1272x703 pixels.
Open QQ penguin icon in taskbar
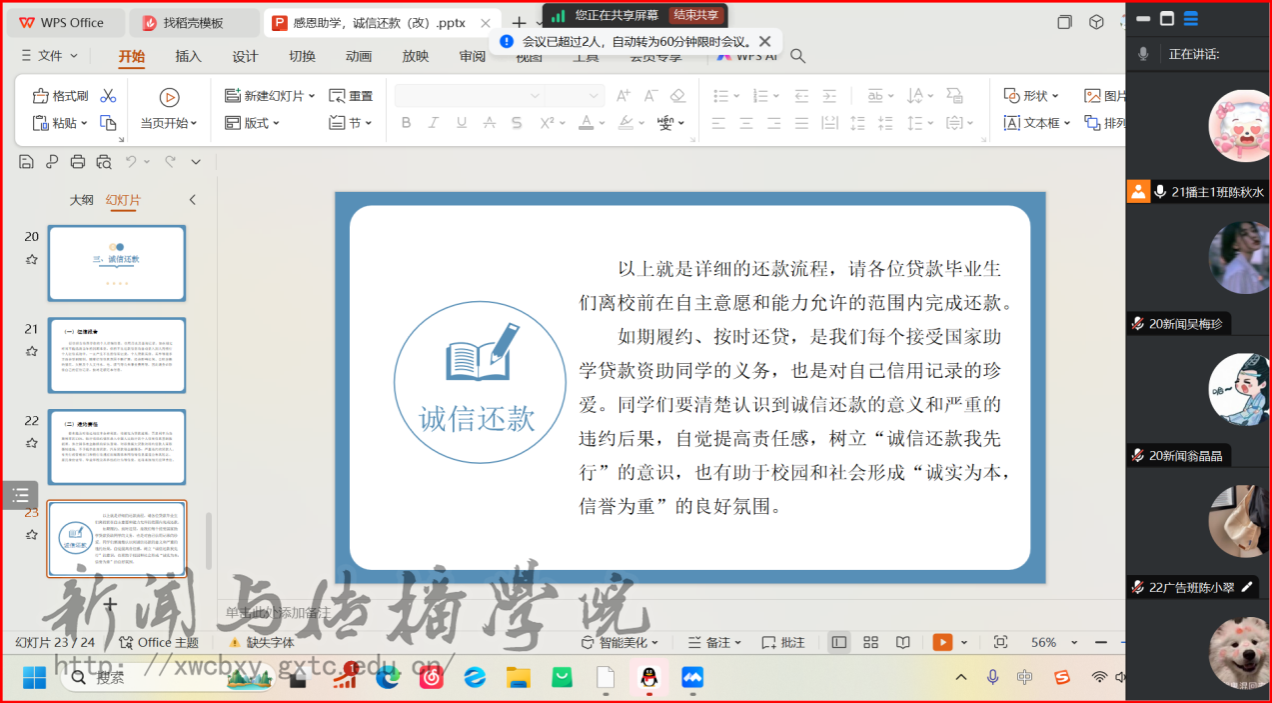pyautogui.click(x=649, y=678)
